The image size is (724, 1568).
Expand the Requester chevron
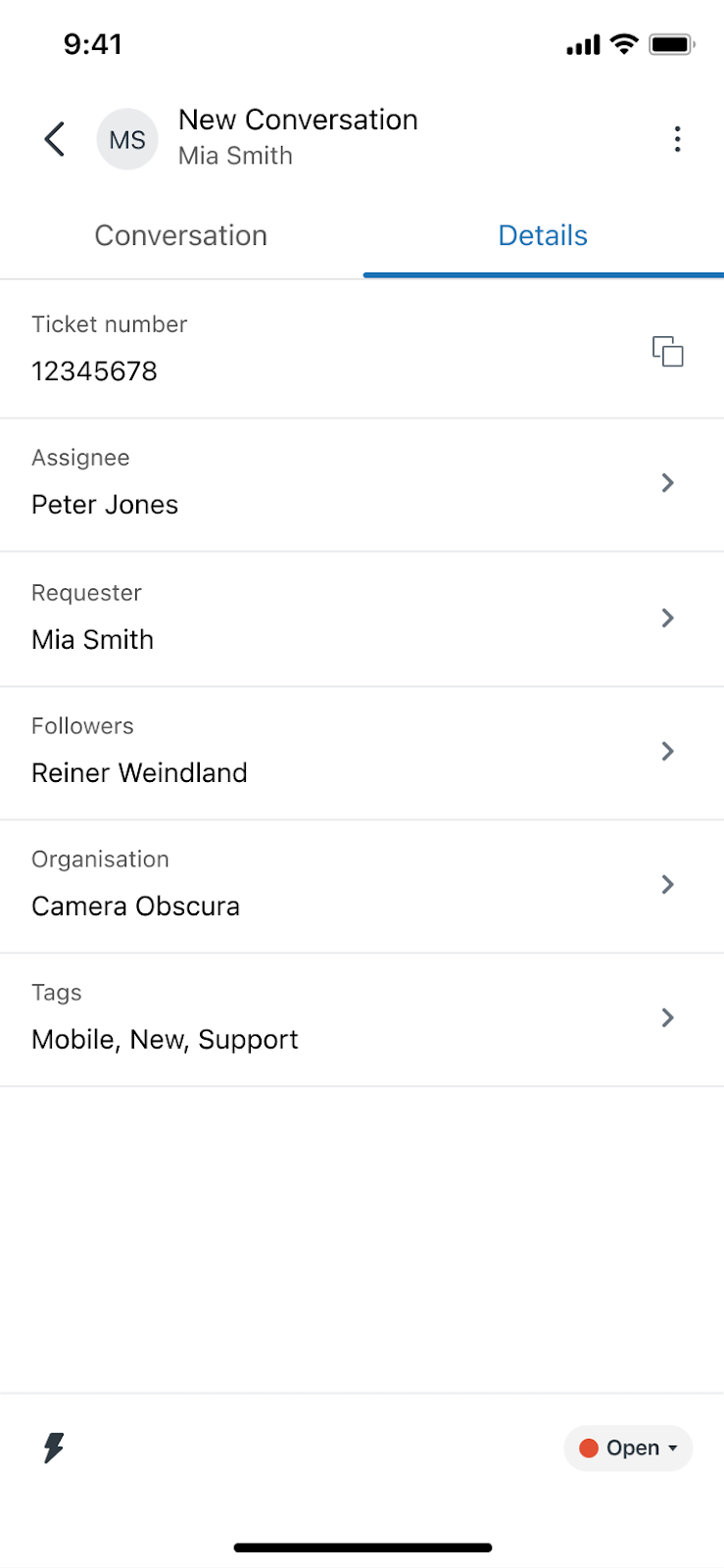(x=667, y=617)
